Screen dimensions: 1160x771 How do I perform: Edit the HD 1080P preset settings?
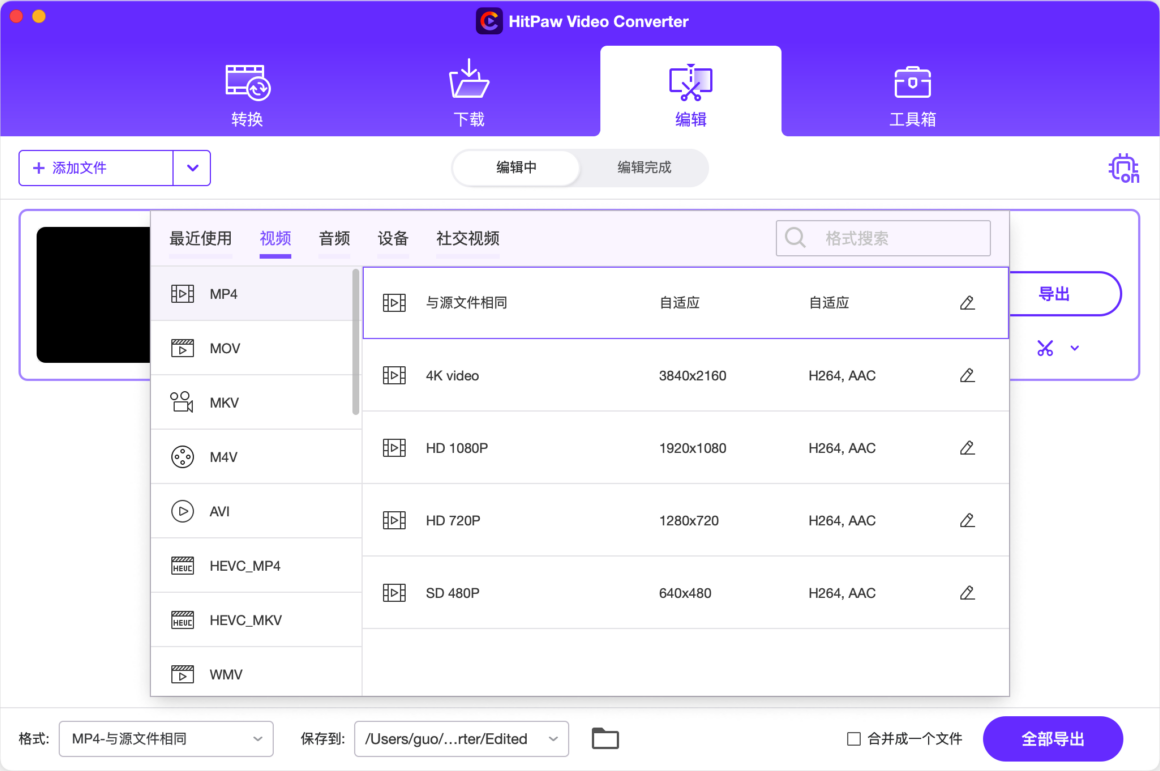pos(967,448)
